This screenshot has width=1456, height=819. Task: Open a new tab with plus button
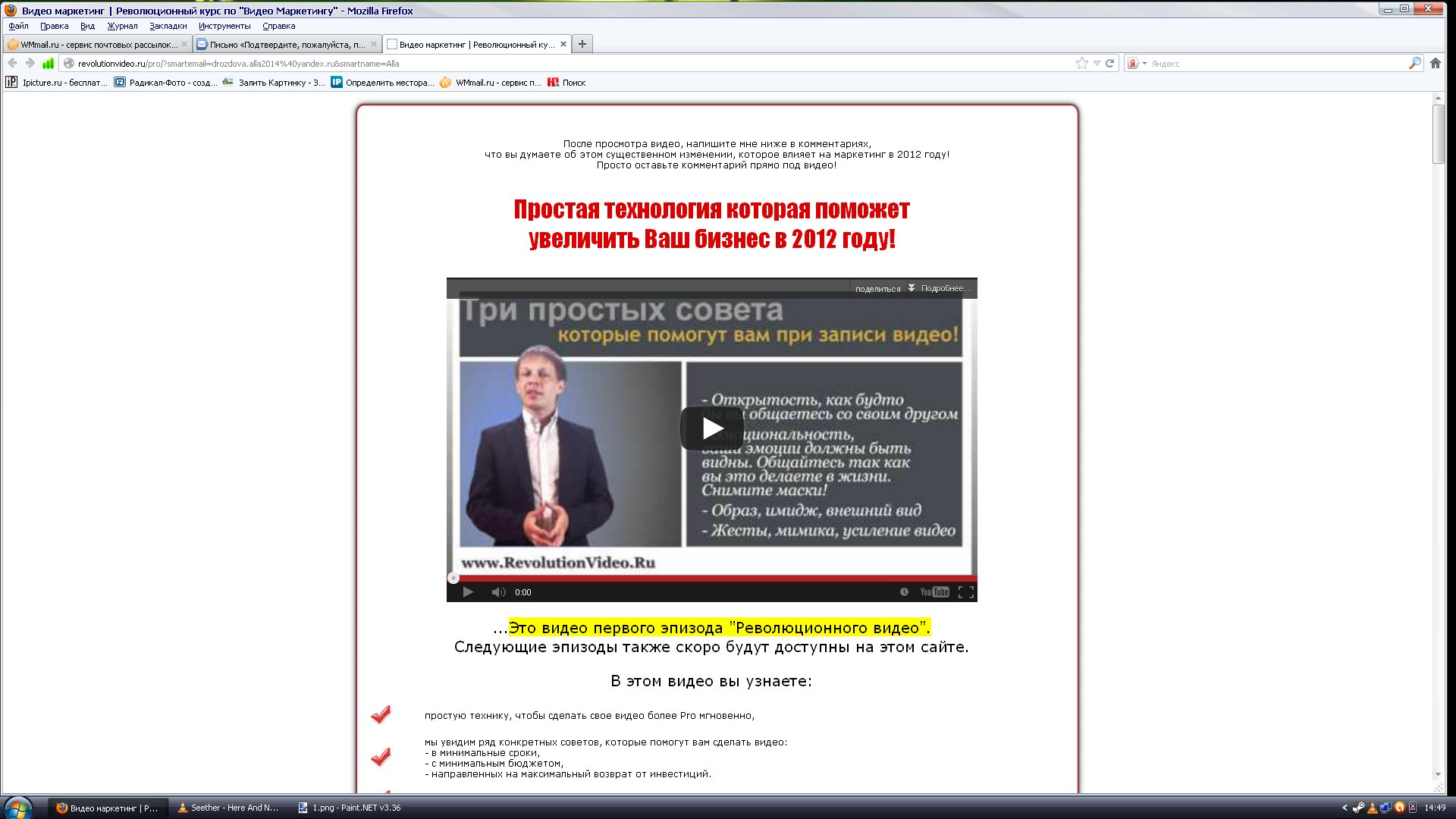pos(582,44)
